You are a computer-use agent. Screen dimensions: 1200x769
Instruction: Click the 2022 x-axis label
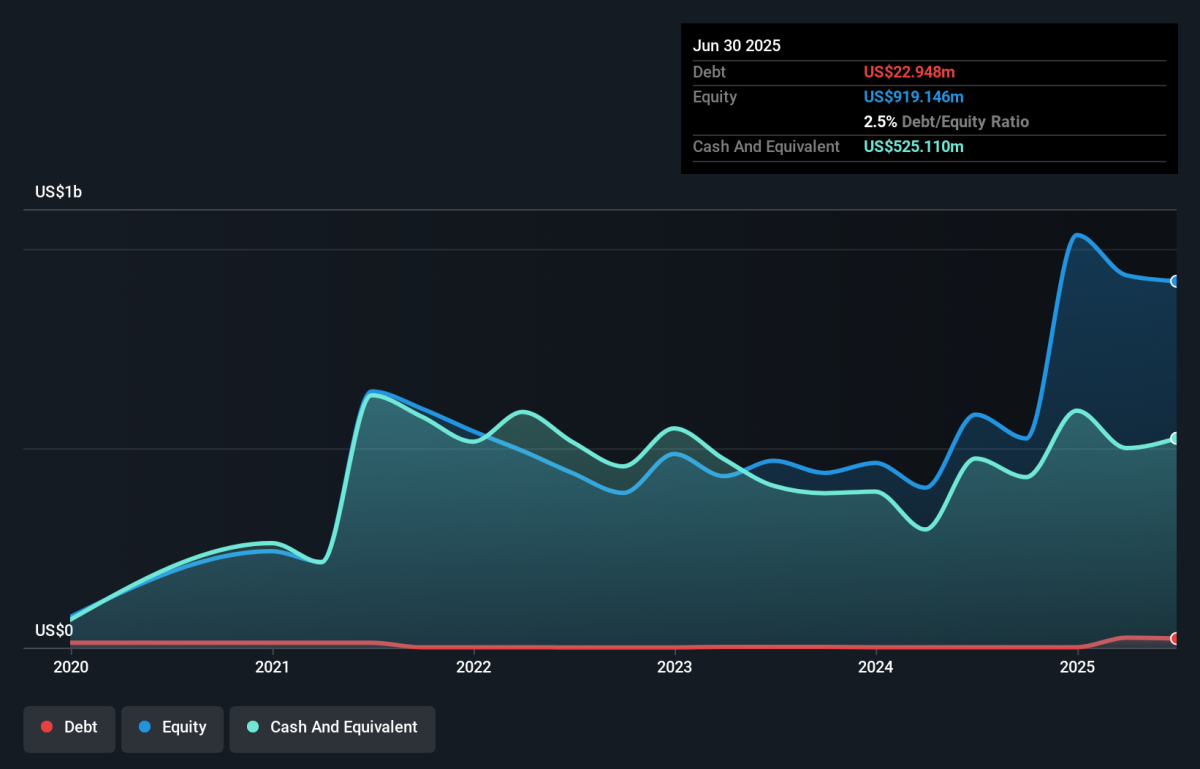point(473,667)
